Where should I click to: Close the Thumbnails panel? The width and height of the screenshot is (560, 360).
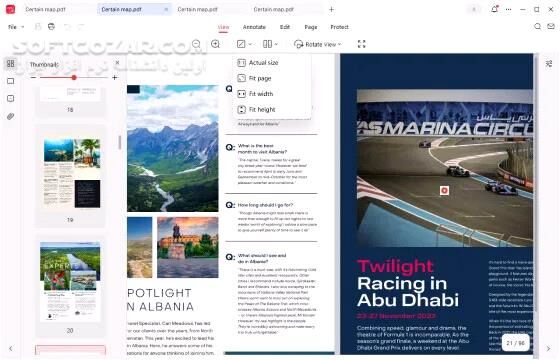point(117,62)
